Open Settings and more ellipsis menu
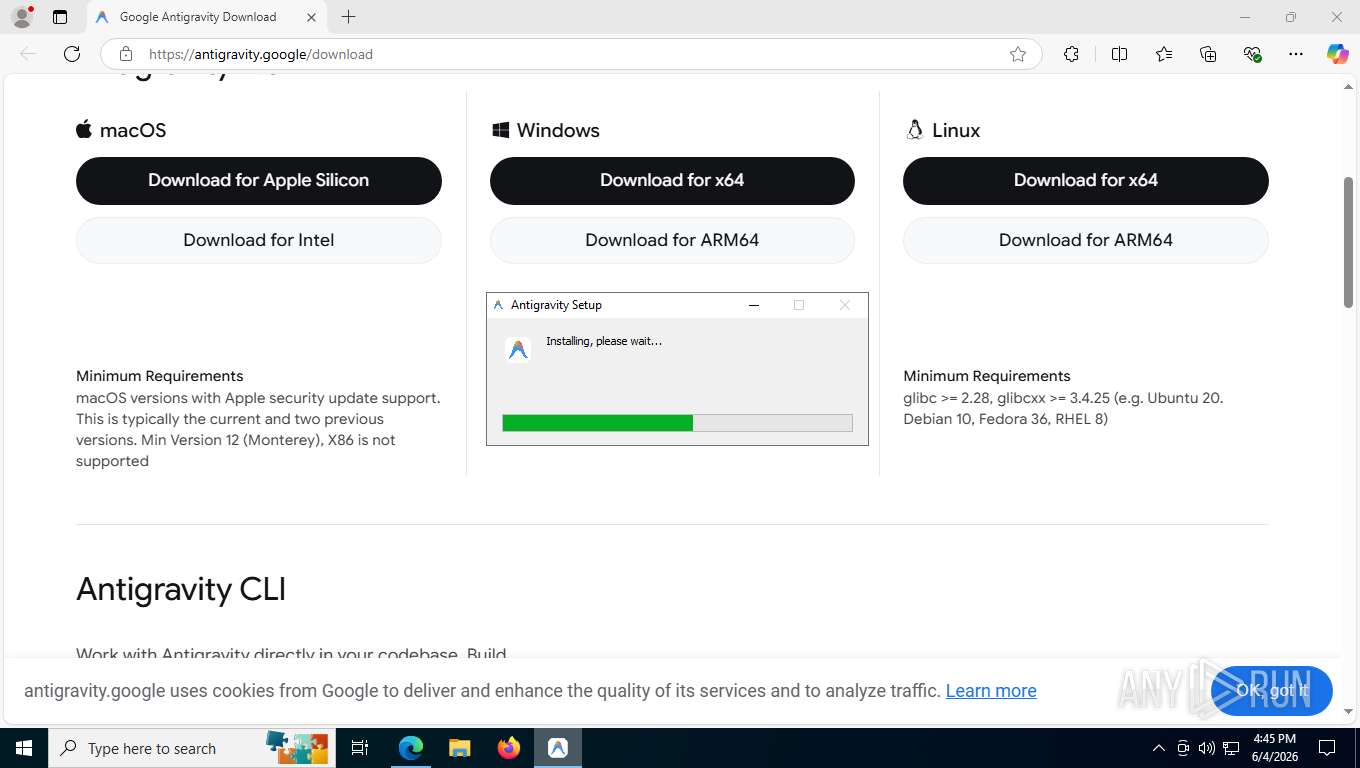Viewport: 1360px width, 768px height. (1296, 54)
